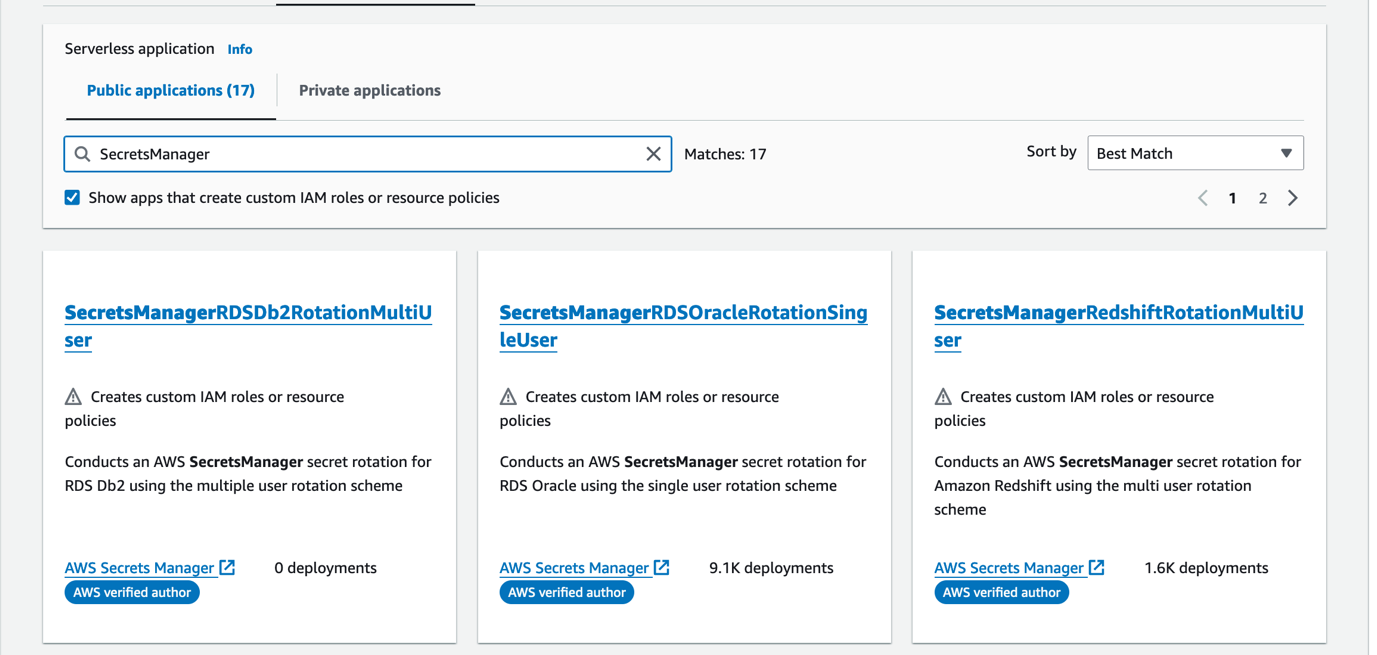
Task: Open the Info link beside Serverless application
Action: pyautogui.click(x=240, y=49)
